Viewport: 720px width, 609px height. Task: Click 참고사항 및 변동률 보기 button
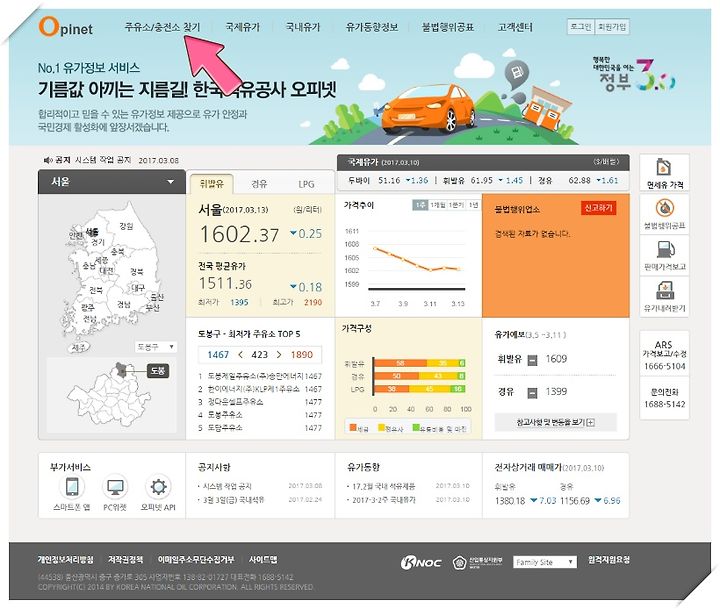[x=555, y=423]
